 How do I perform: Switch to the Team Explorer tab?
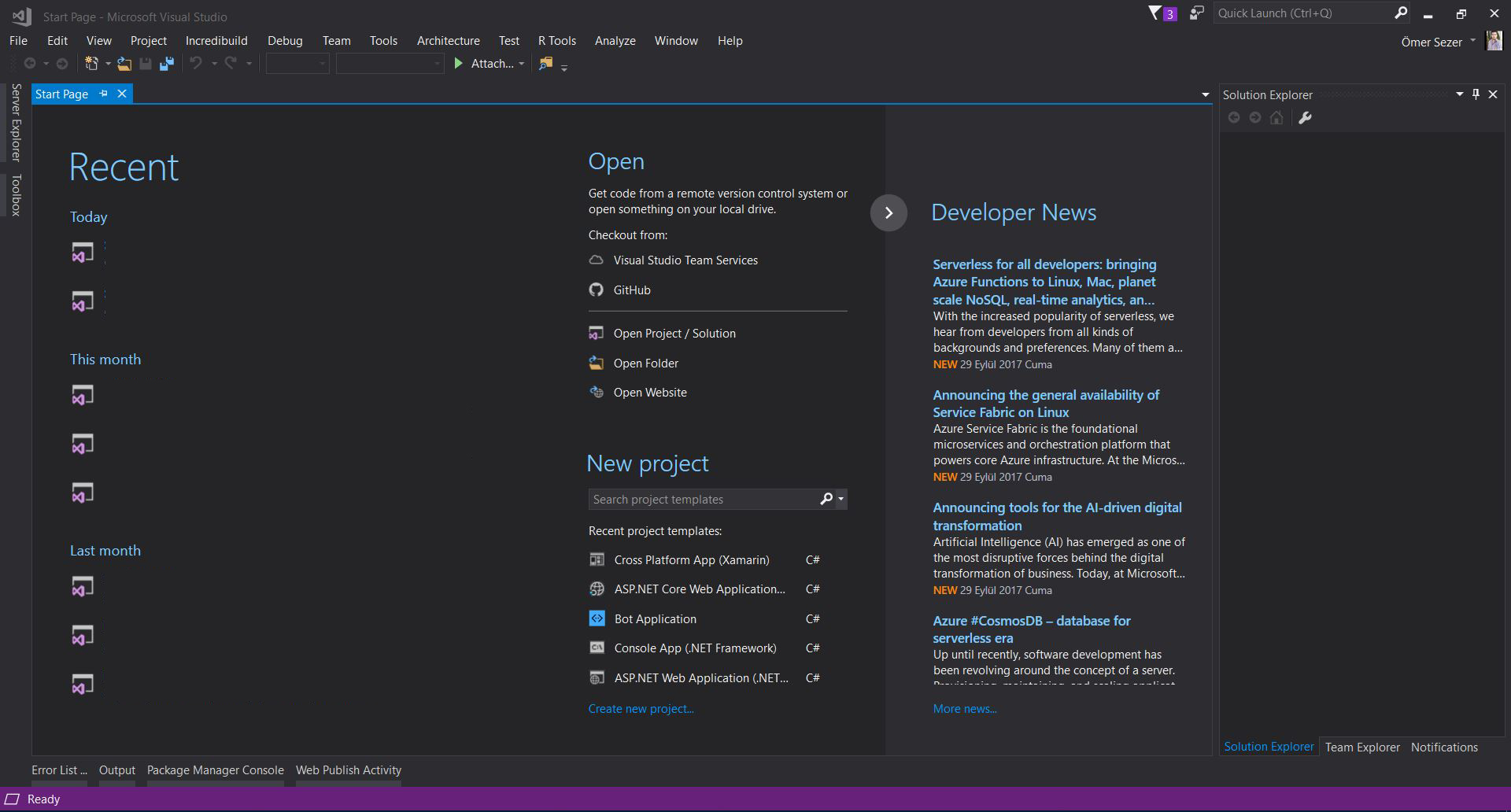pyautogui.click(x=1362, y=747)
